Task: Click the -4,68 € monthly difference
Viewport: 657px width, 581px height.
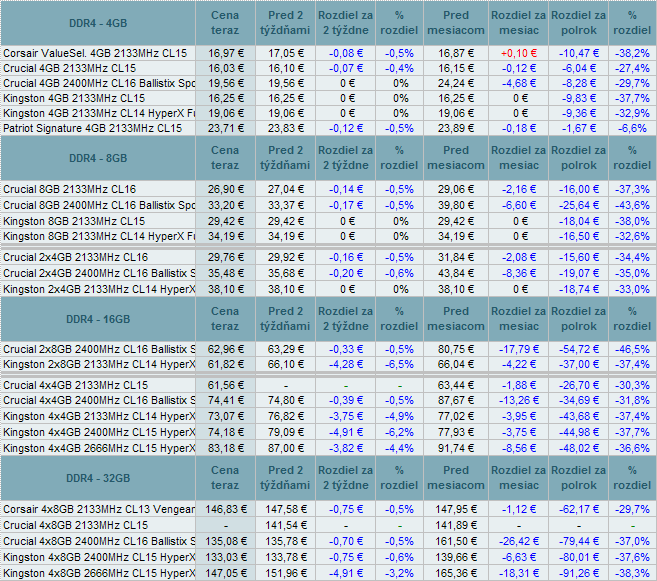Action: click(519, 83)
